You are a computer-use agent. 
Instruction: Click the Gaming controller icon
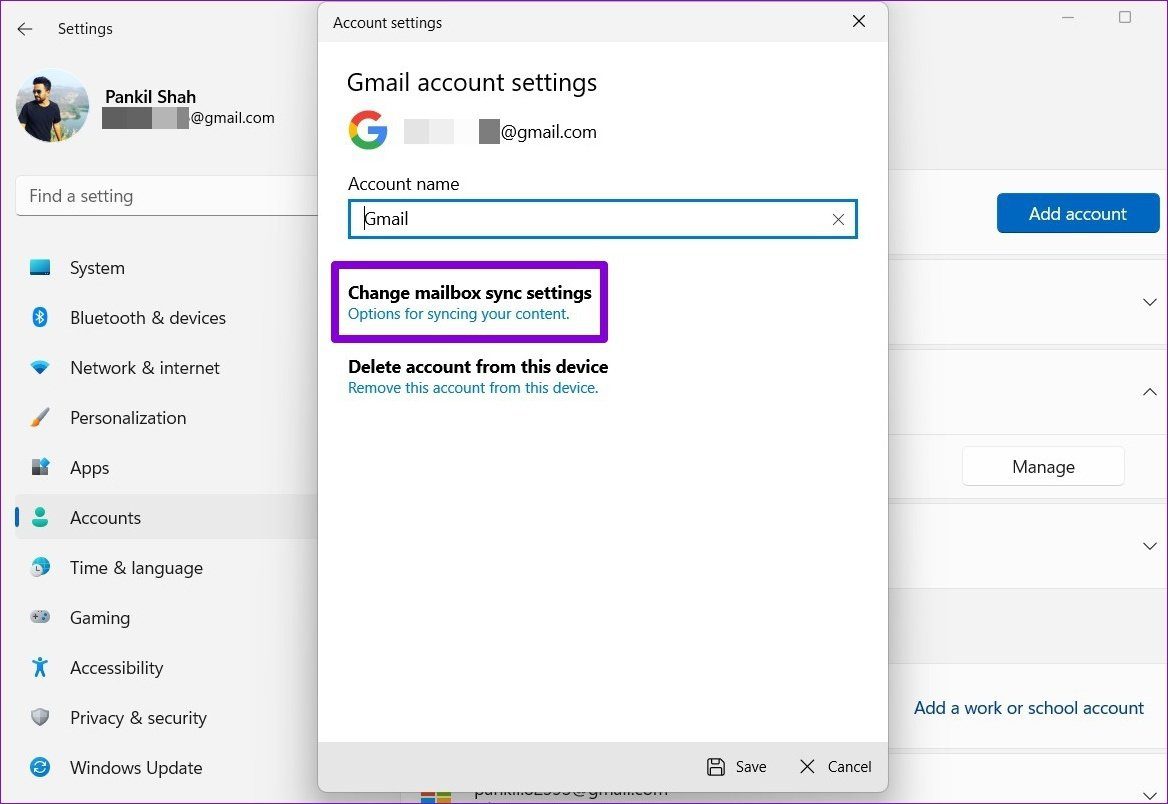coord(40,617)
